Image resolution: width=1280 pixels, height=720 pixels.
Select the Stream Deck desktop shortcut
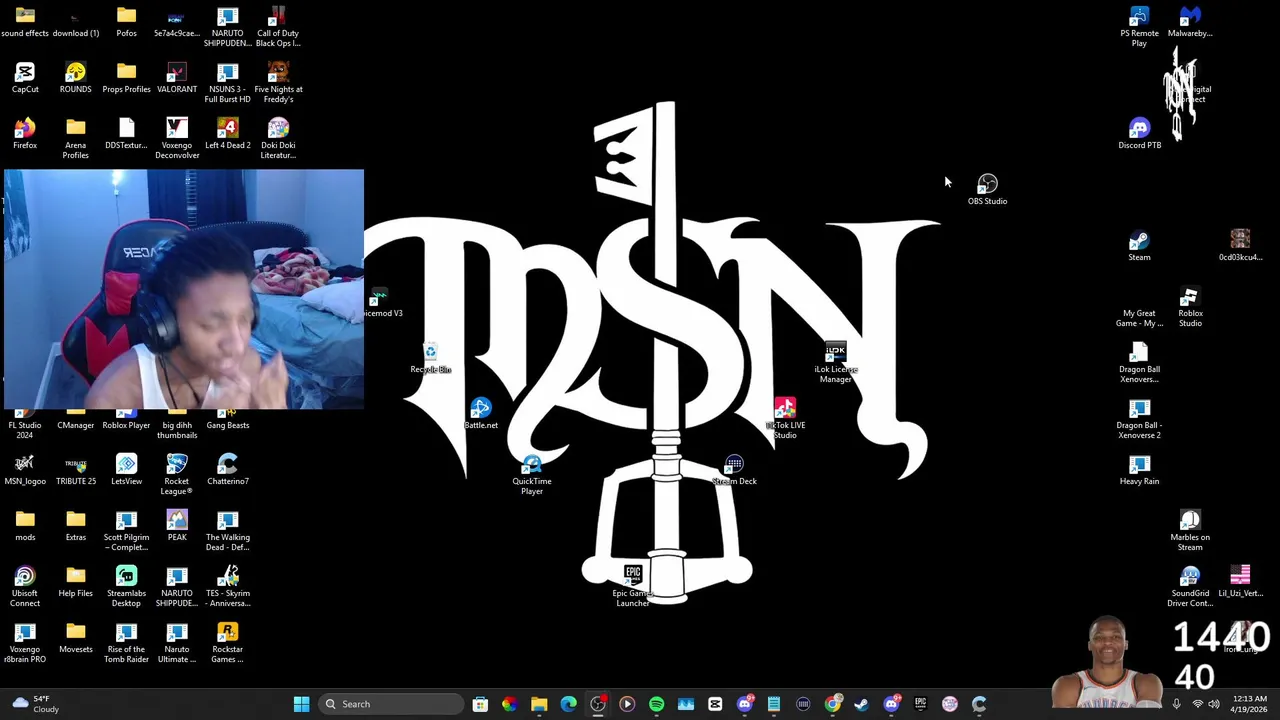point(734,469)
